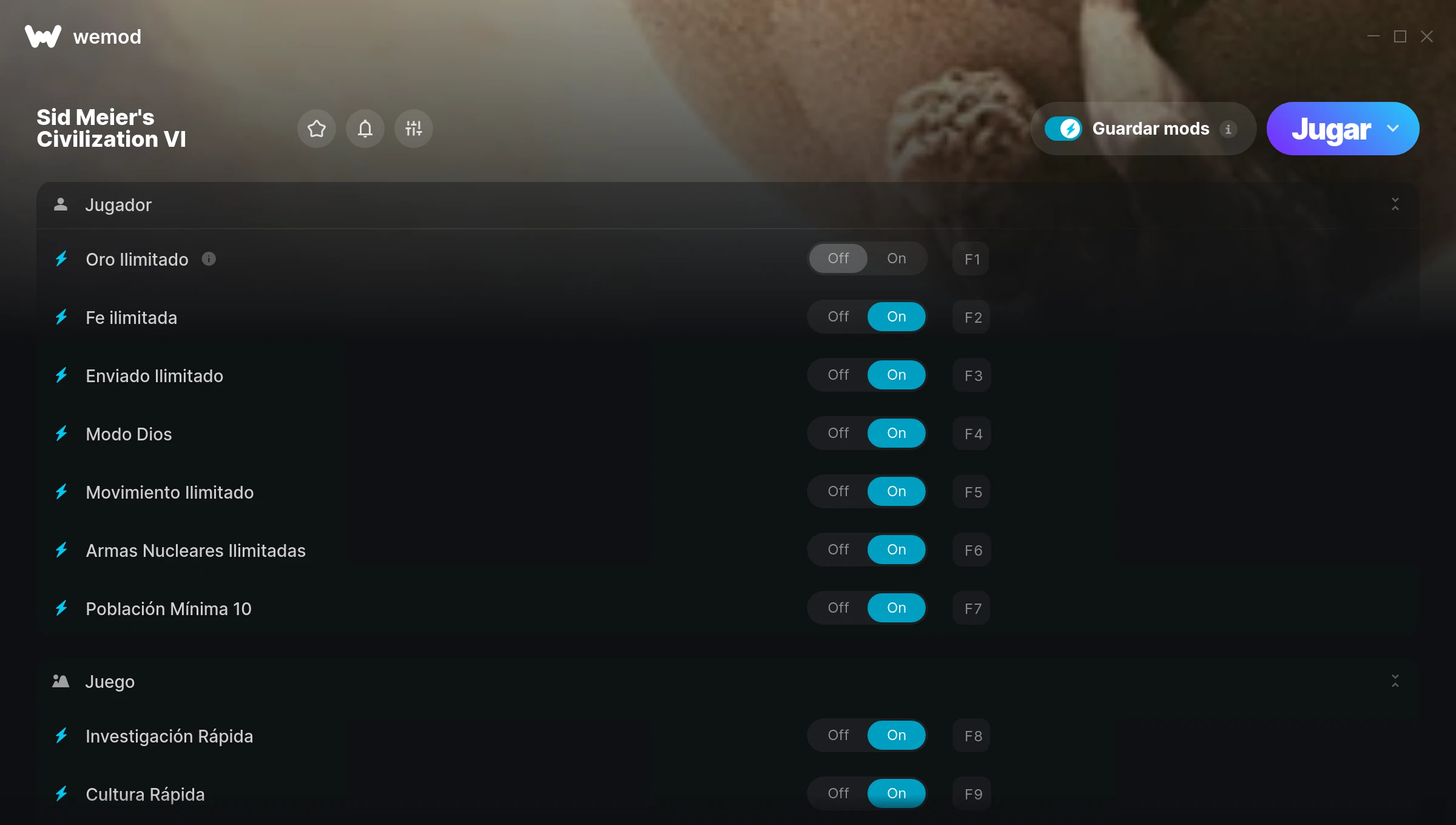Edit F8 hotkey for Investigación Rápida
Viewport: 1456px width, 825px height.
coord(972,736)
